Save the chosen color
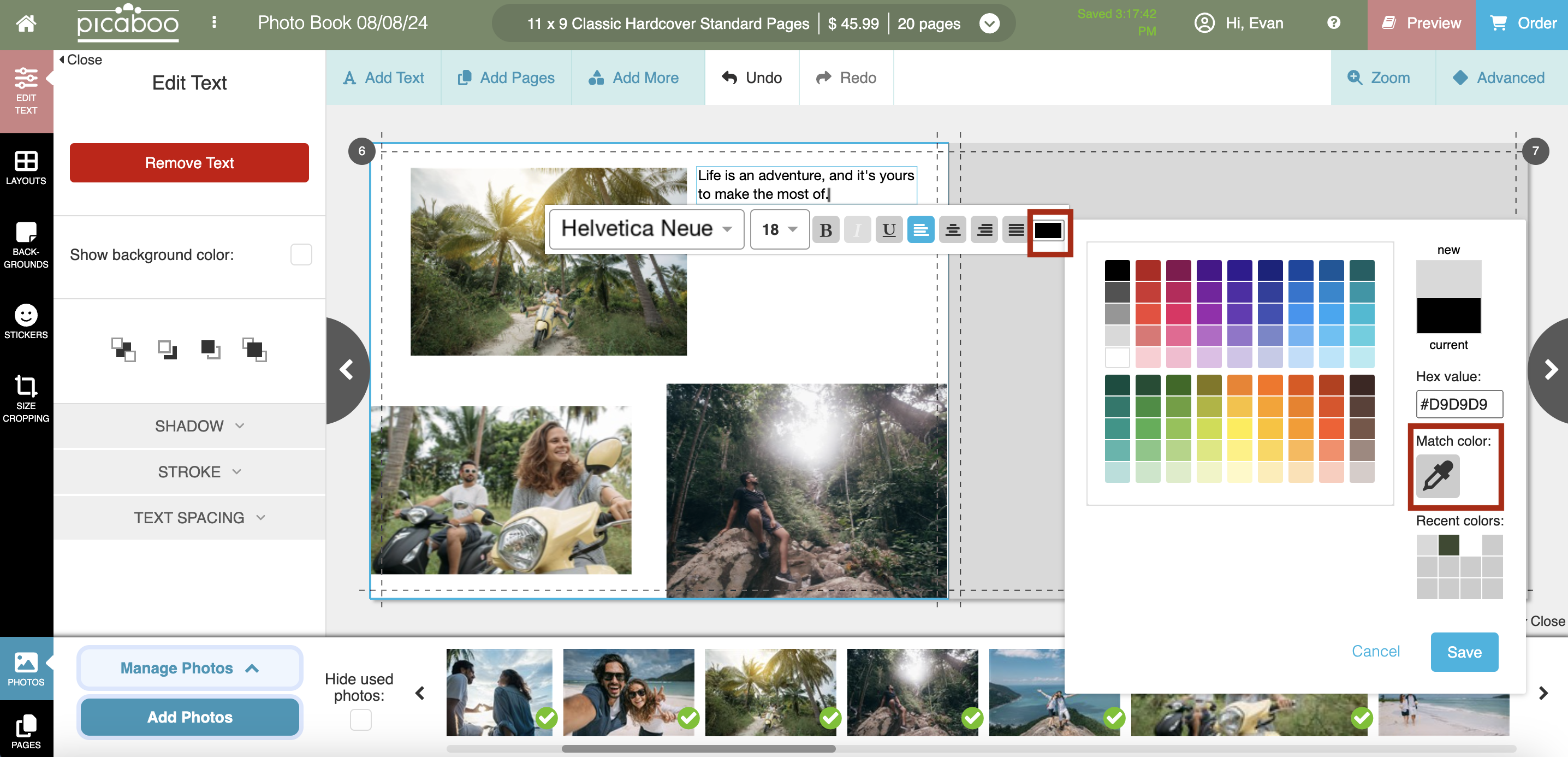This screenshot has width=1568, height=757. 1464,652
